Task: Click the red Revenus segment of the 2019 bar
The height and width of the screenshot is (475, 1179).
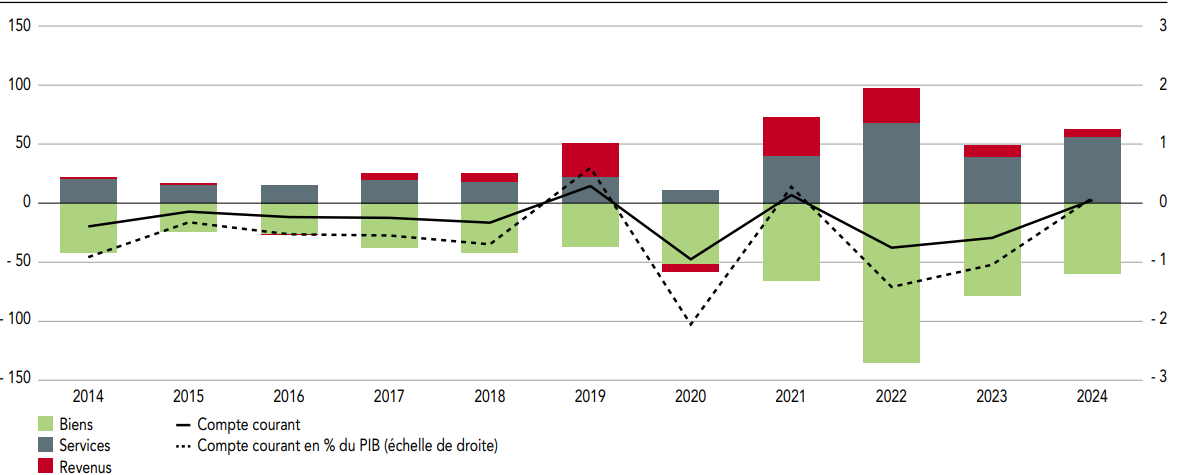Action: pyautogui.click(x=590, y=160)
